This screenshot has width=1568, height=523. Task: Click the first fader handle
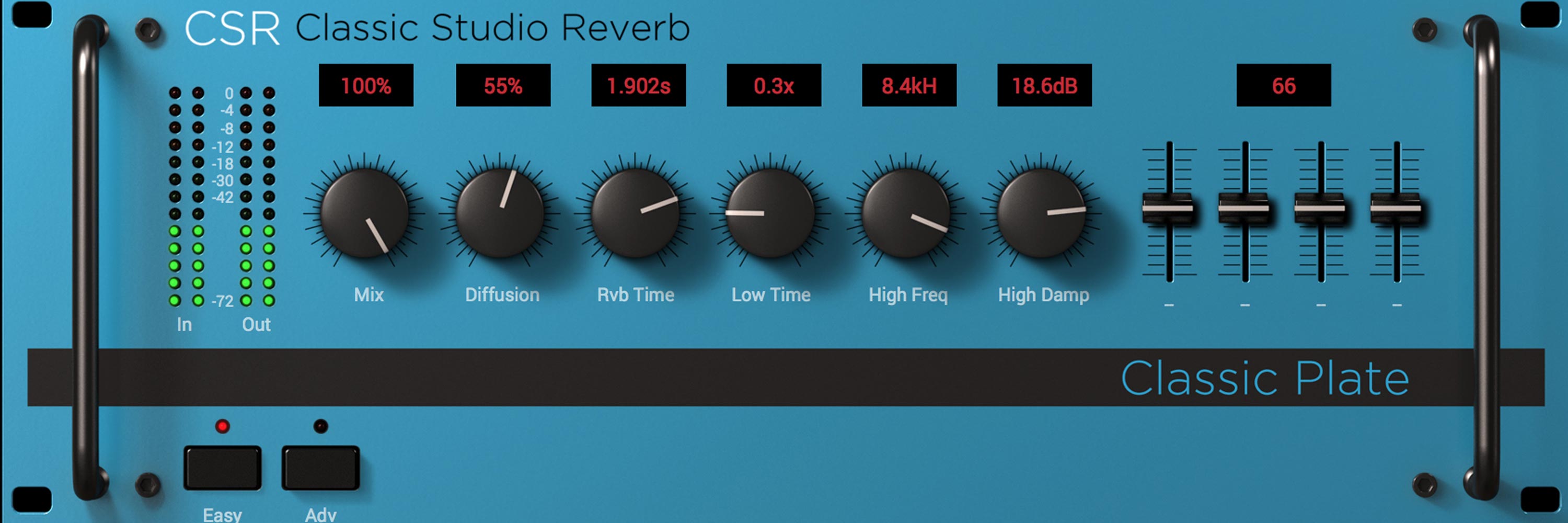(x=1168, y=209)
